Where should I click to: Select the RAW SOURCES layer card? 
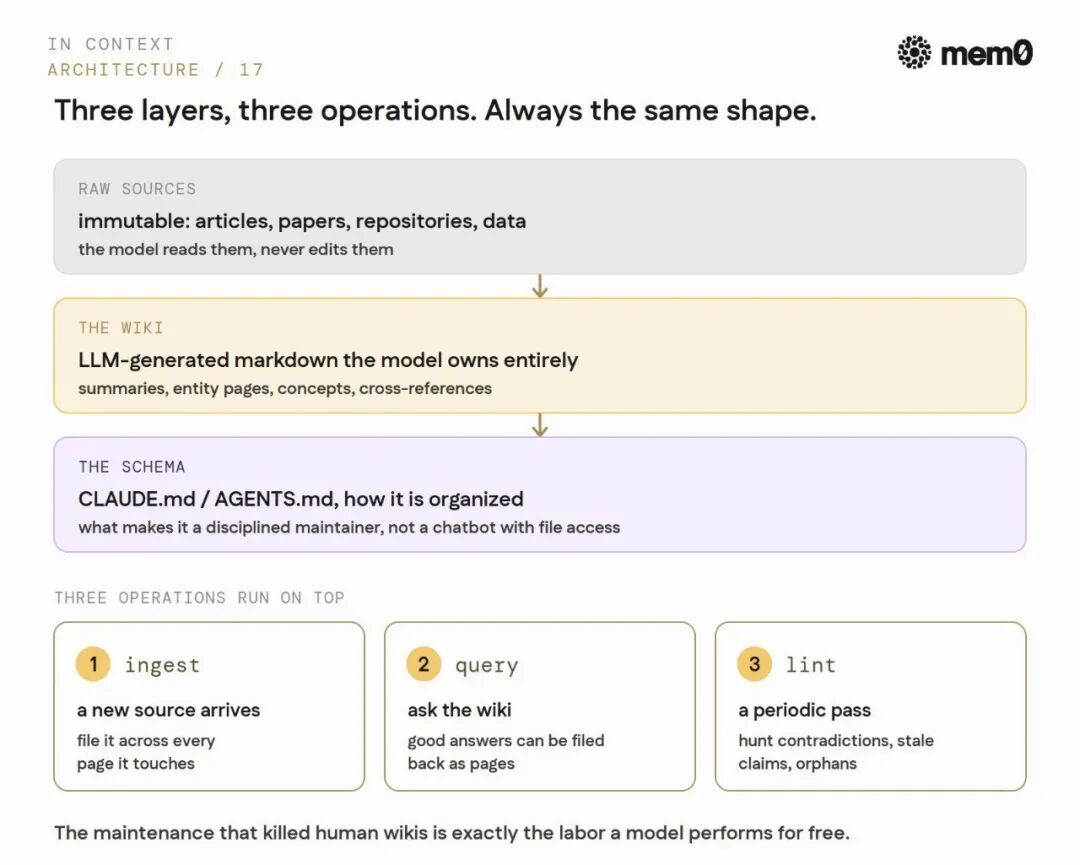point(540,216)
